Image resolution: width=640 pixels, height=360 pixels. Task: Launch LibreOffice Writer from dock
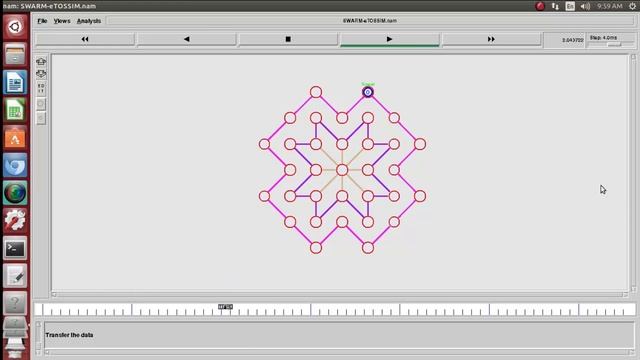click(15, 82)
